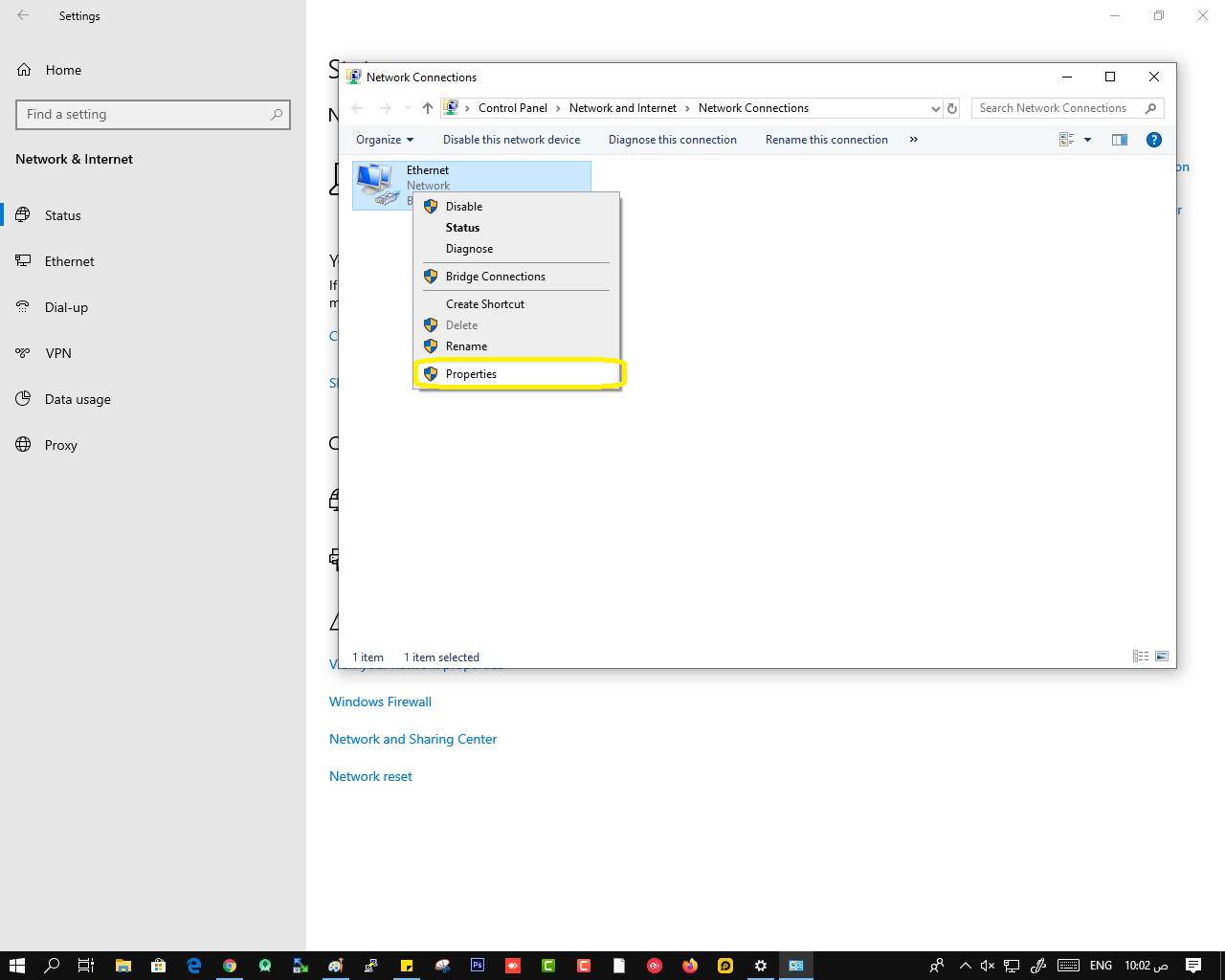
Task: Open Windows Firewall link
Action: coord(380,702)
